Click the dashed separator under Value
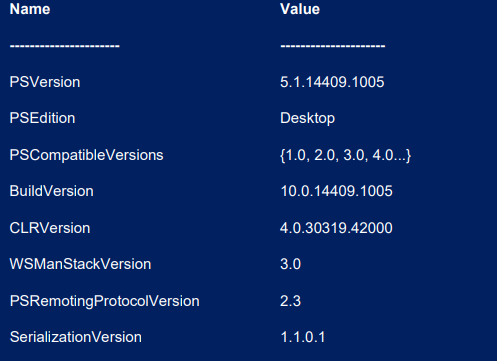Screen dimensions: 497x361 pyautogui.click(x=333, y=46)
